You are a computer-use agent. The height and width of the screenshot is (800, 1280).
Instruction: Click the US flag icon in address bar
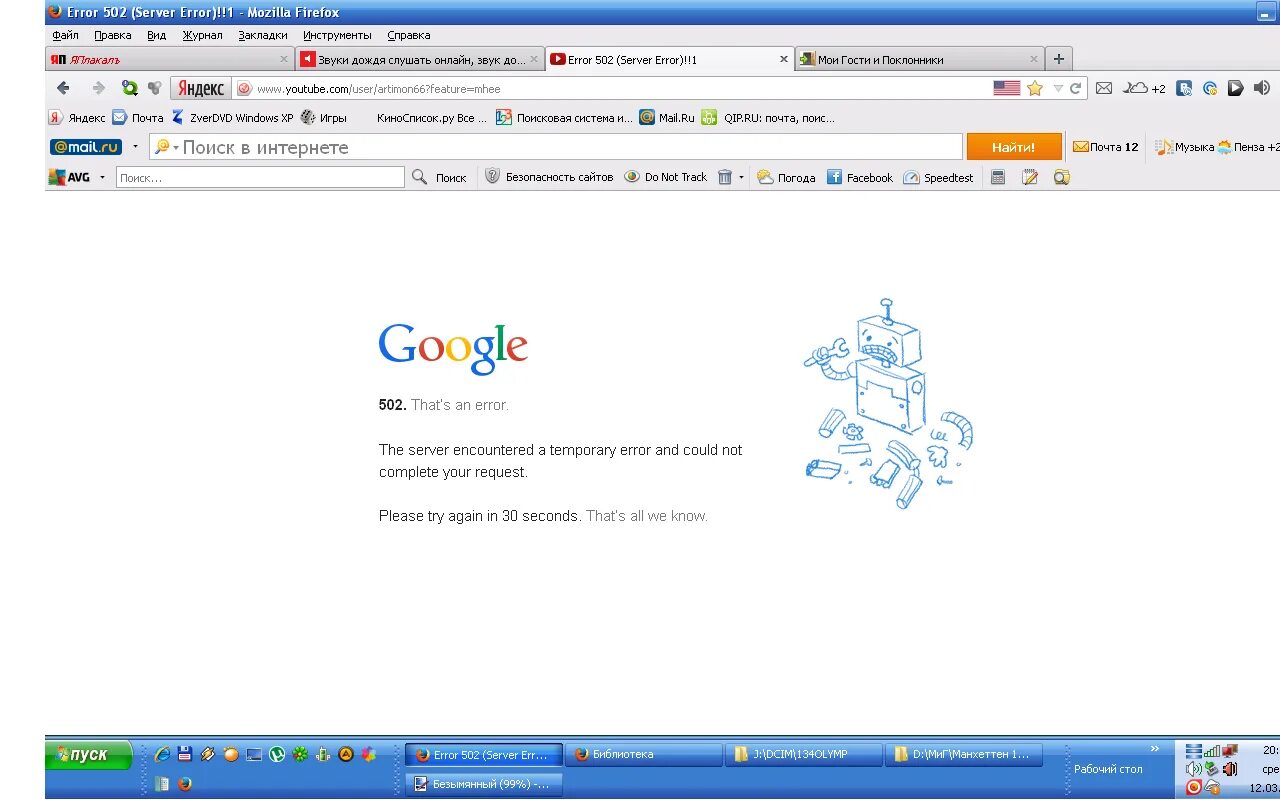1006,88
